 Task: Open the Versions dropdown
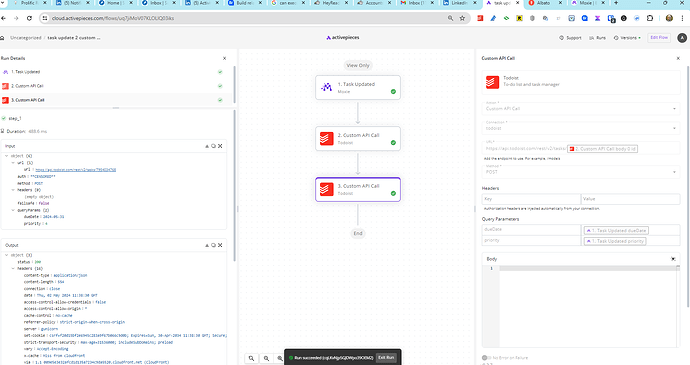627,38
